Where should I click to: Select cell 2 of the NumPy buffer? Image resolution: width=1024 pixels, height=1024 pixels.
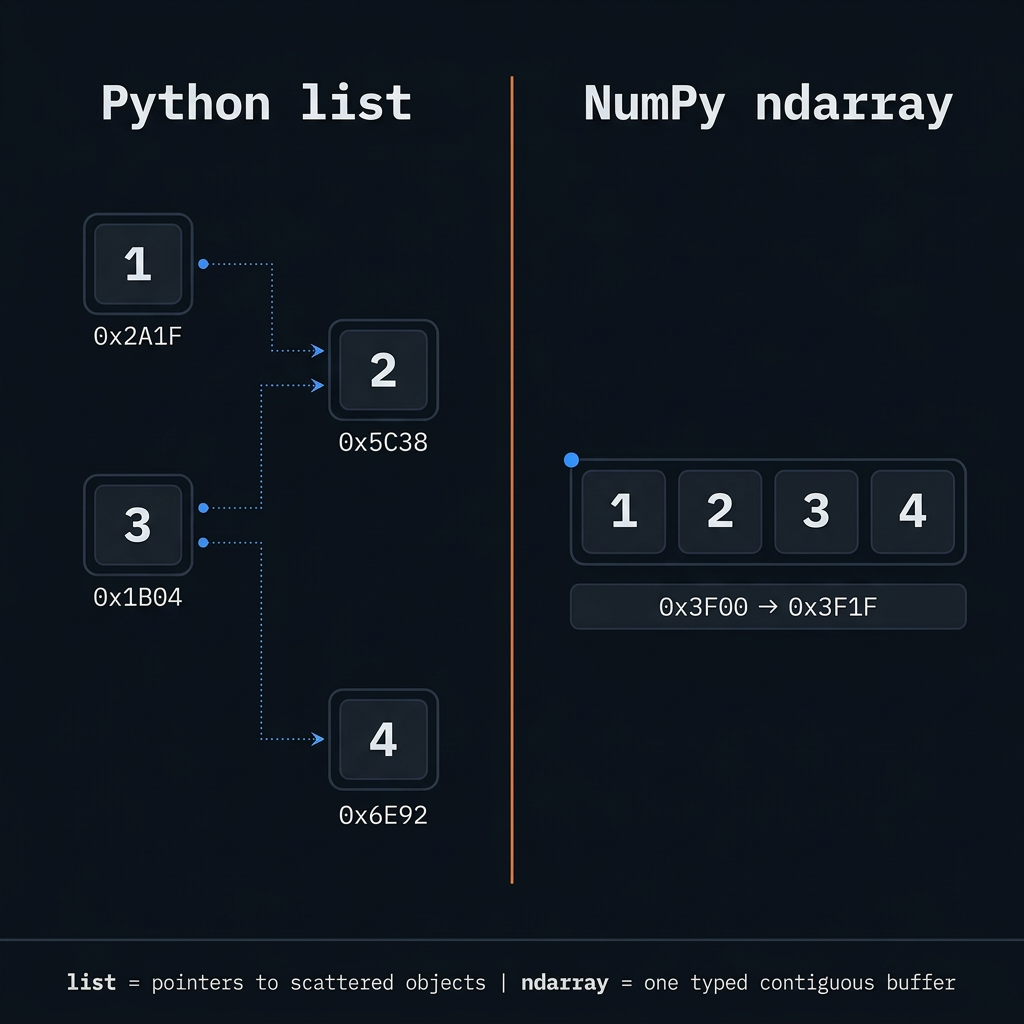[x=718, y=512]
